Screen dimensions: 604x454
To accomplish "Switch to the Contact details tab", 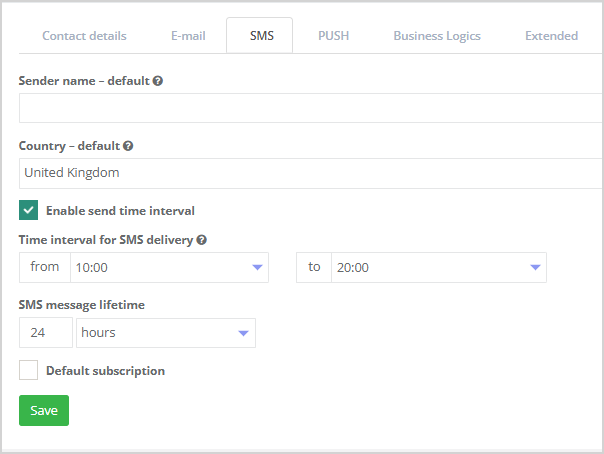I will point(84,36).
